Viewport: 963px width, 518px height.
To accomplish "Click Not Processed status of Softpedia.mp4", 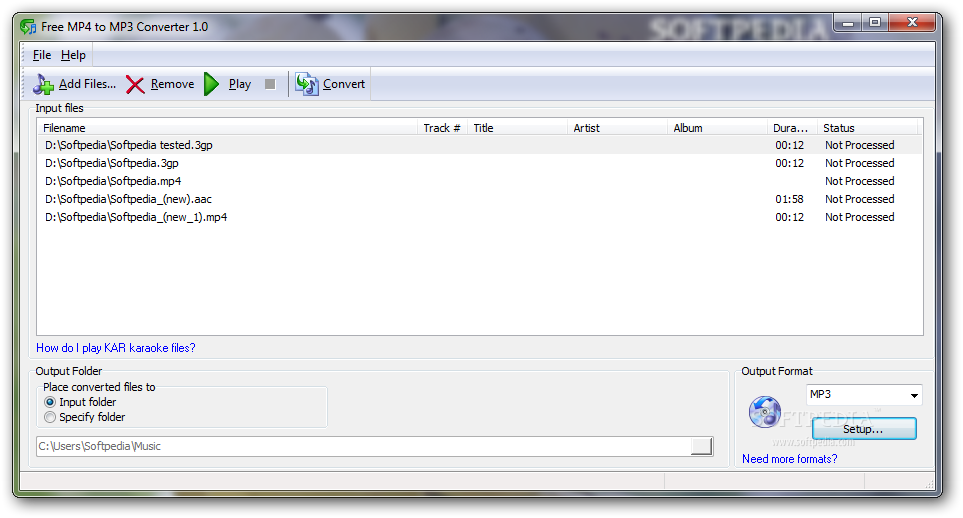I will pyautogui.click(x=859, y=181).
